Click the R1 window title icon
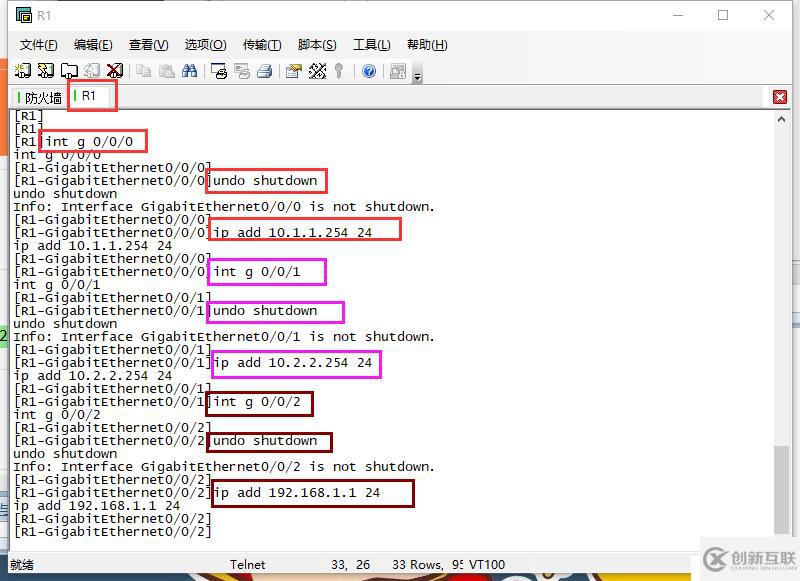Image resolution: width=800 pixels, height=581 pixels. 23,15
